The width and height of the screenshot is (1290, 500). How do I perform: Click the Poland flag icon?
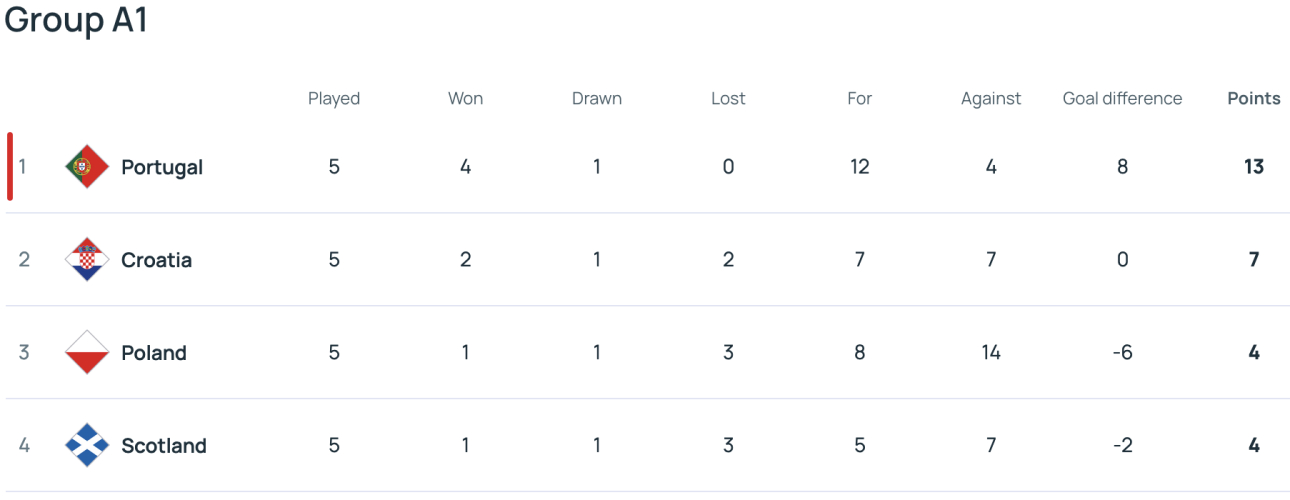pos(87,353)
